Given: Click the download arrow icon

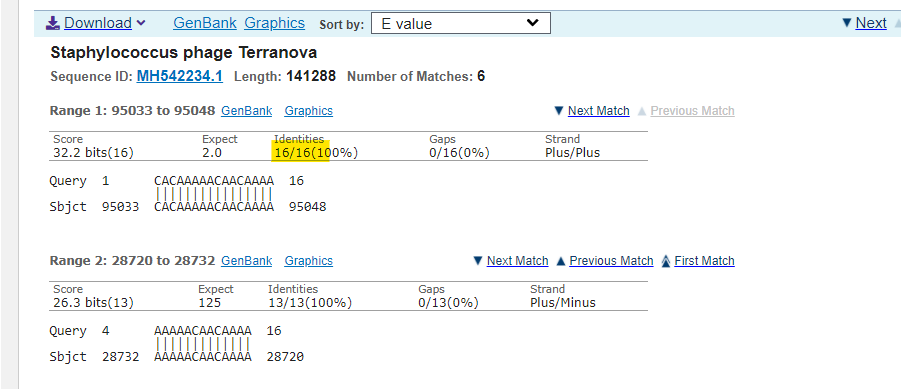Looking at the screenshot, I should tap(53, 23).
